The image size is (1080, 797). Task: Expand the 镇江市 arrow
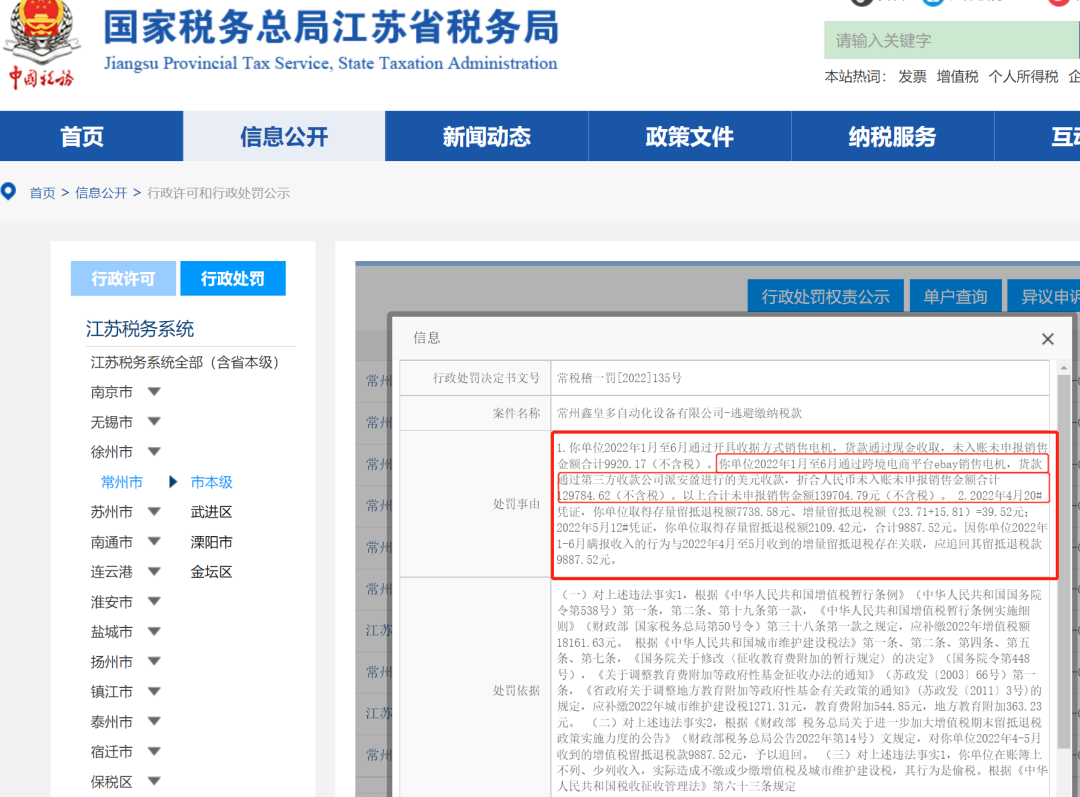pos(154,691)
